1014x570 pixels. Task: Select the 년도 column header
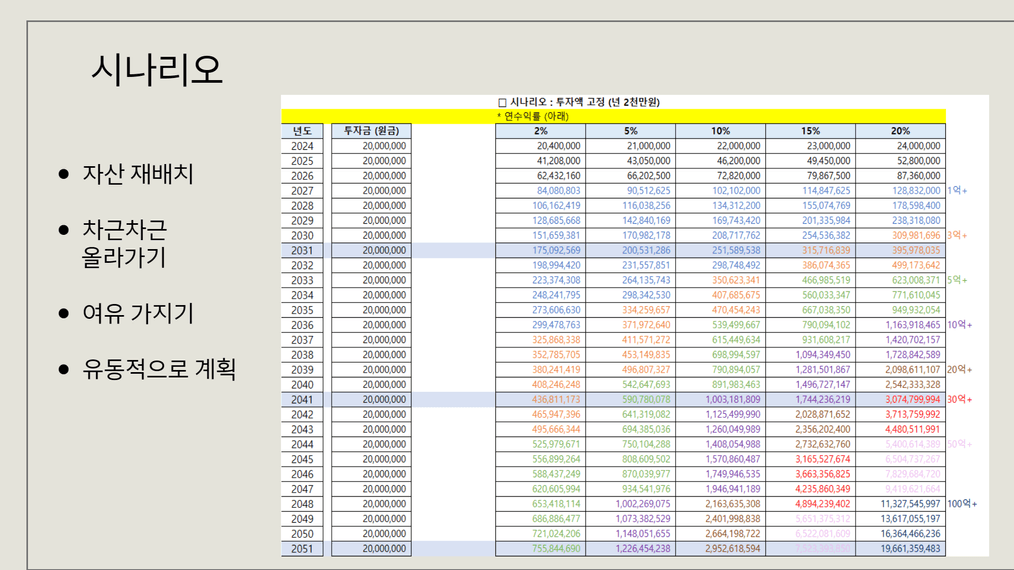(302, 131)
